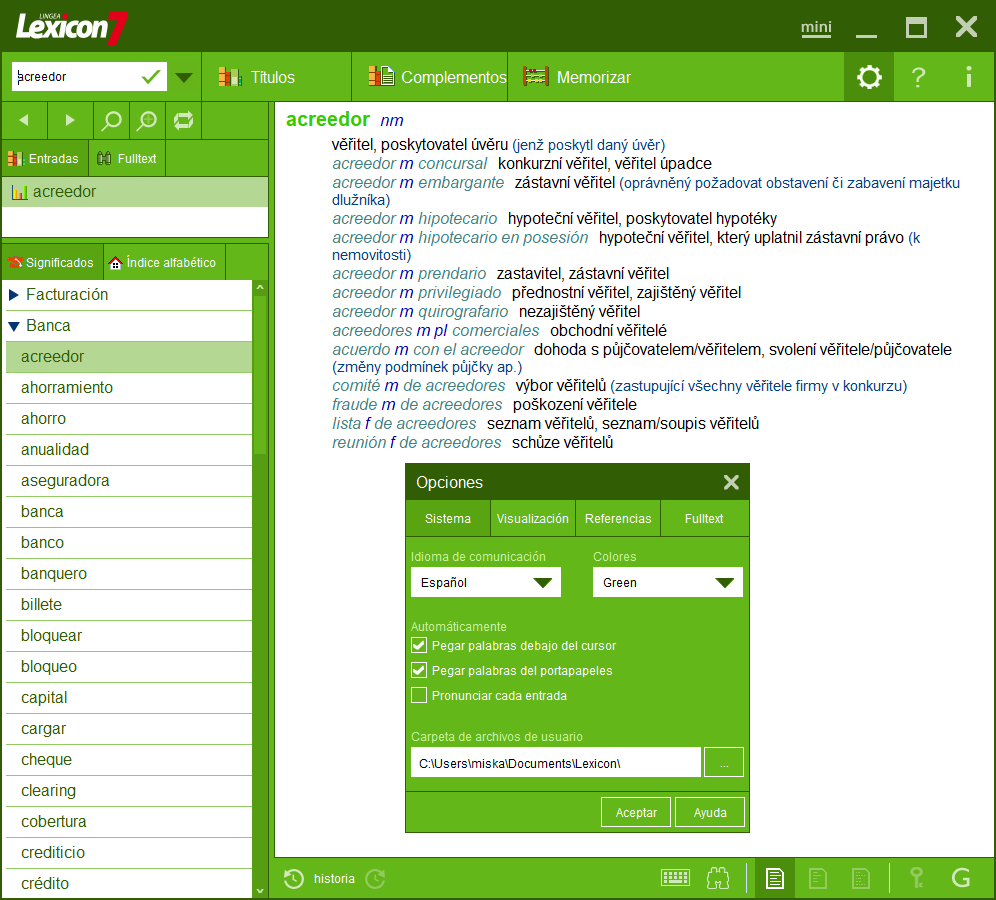
Task: Open the Títulos menu
Action: pos(276,77)
